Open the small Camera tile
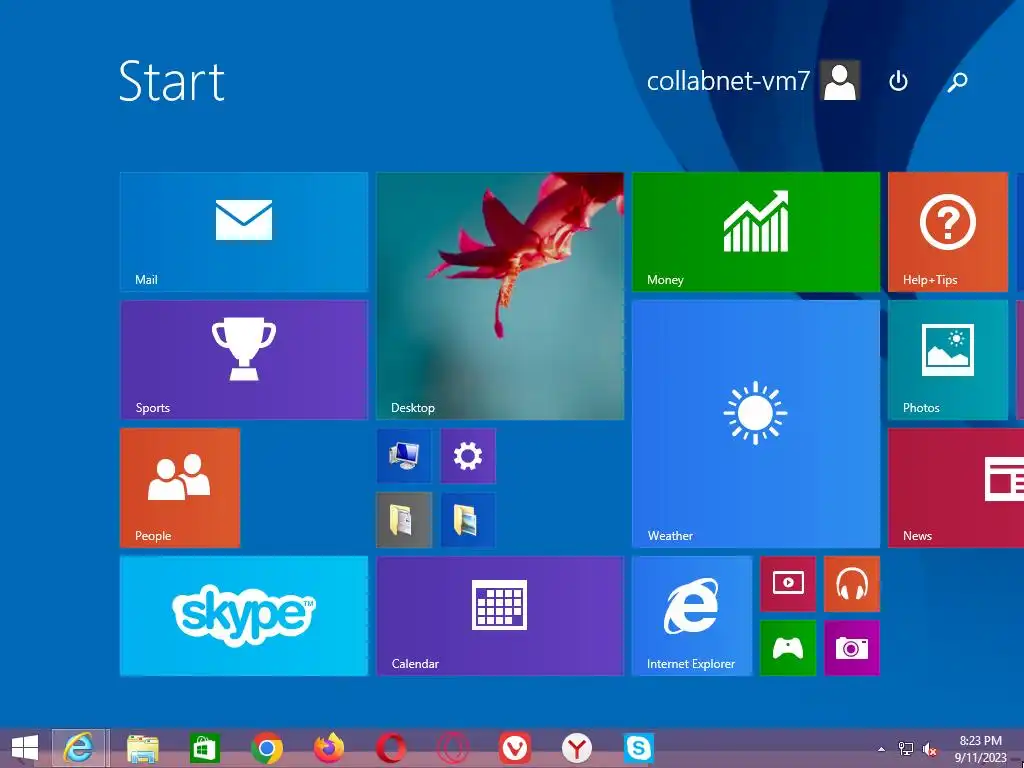Screen dimensions: 1024x768 point(852,648)
